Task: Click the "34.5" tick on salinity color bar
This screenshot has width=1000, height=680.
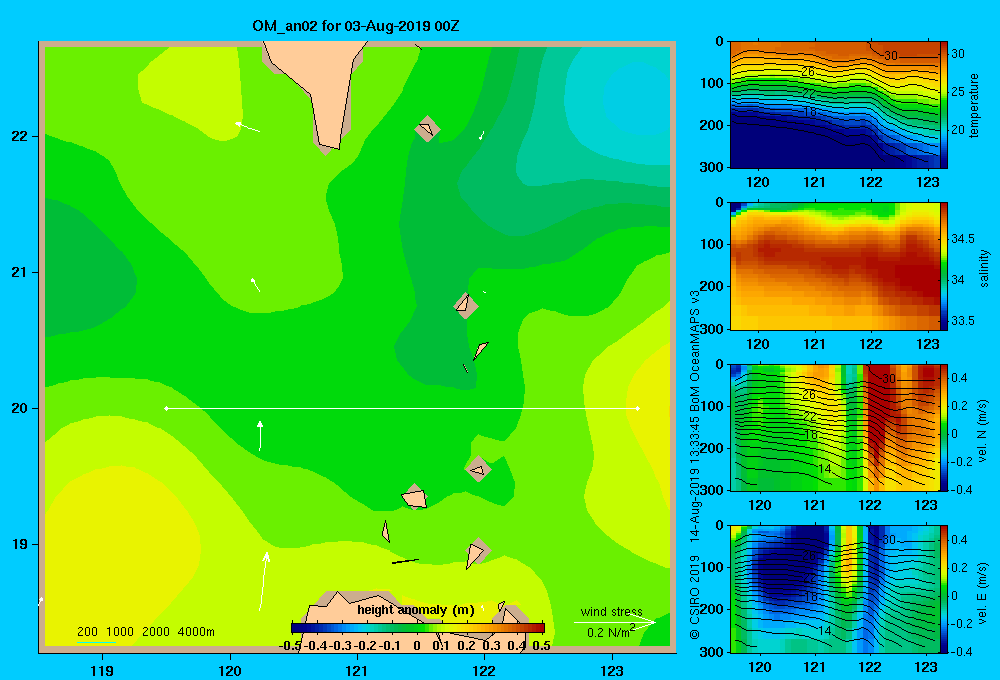Action: (x=963, y=239)
